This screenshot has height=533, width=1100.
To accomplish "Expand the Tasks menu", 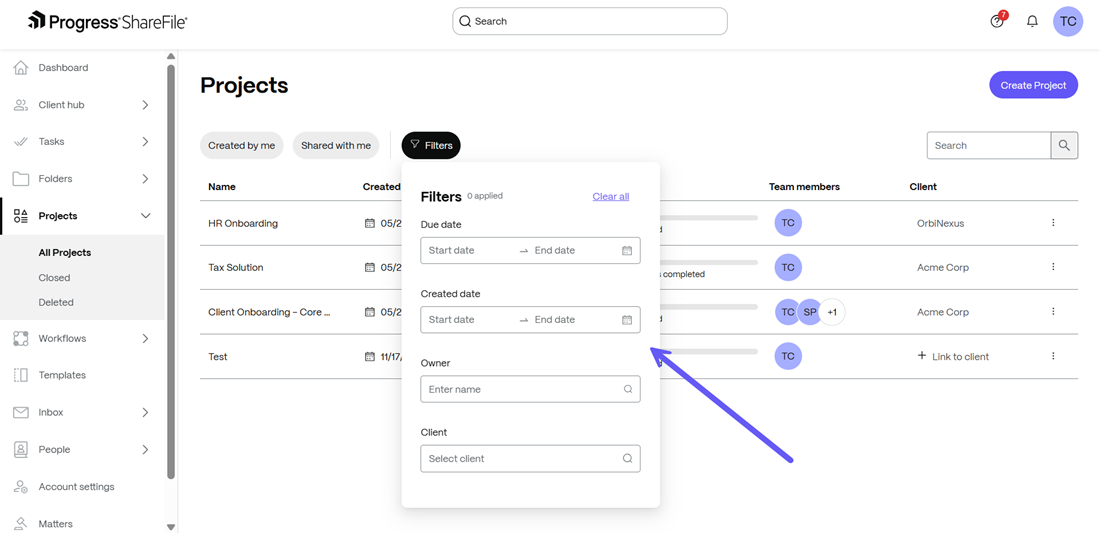I will pyautogui.click(x=145, y=142).
